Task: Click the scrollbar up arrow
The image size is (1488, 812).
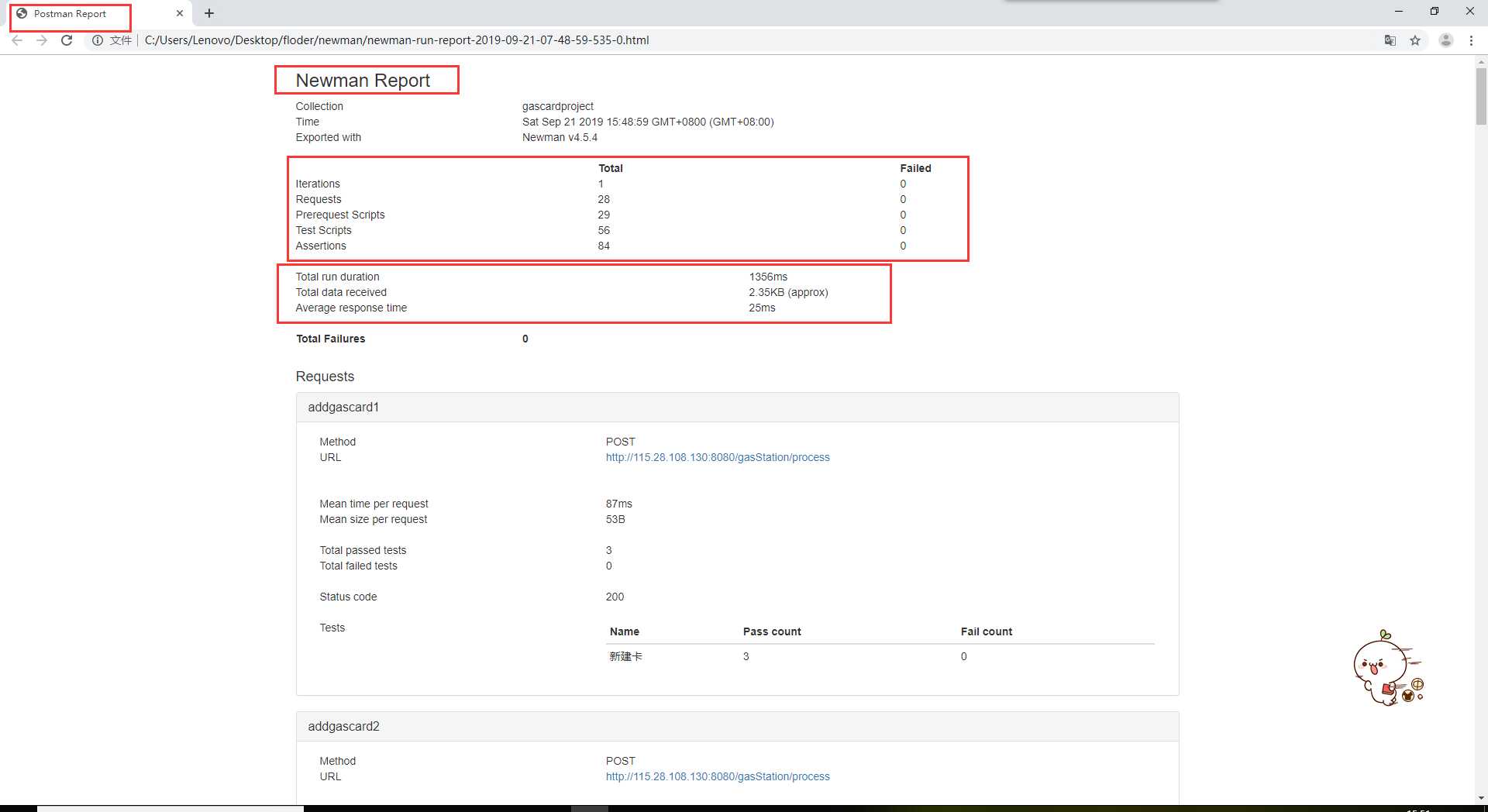Action: (x=1481, y=60)
